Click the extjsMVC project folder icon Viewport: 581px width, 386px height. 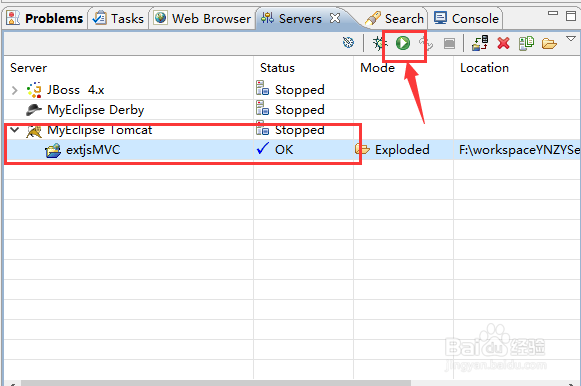click(x=53, y=150)
